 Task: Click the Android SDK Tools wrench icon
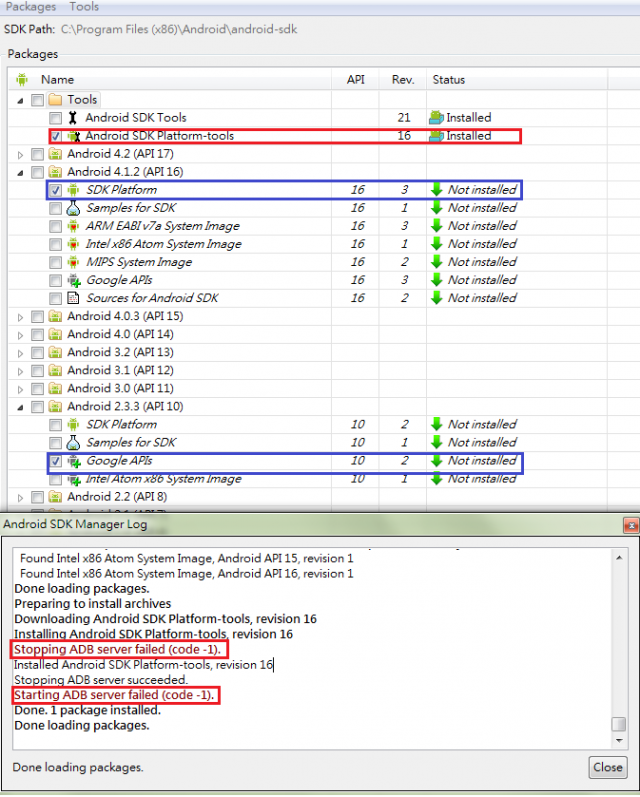pyautogui.click(x=73, y=118)
